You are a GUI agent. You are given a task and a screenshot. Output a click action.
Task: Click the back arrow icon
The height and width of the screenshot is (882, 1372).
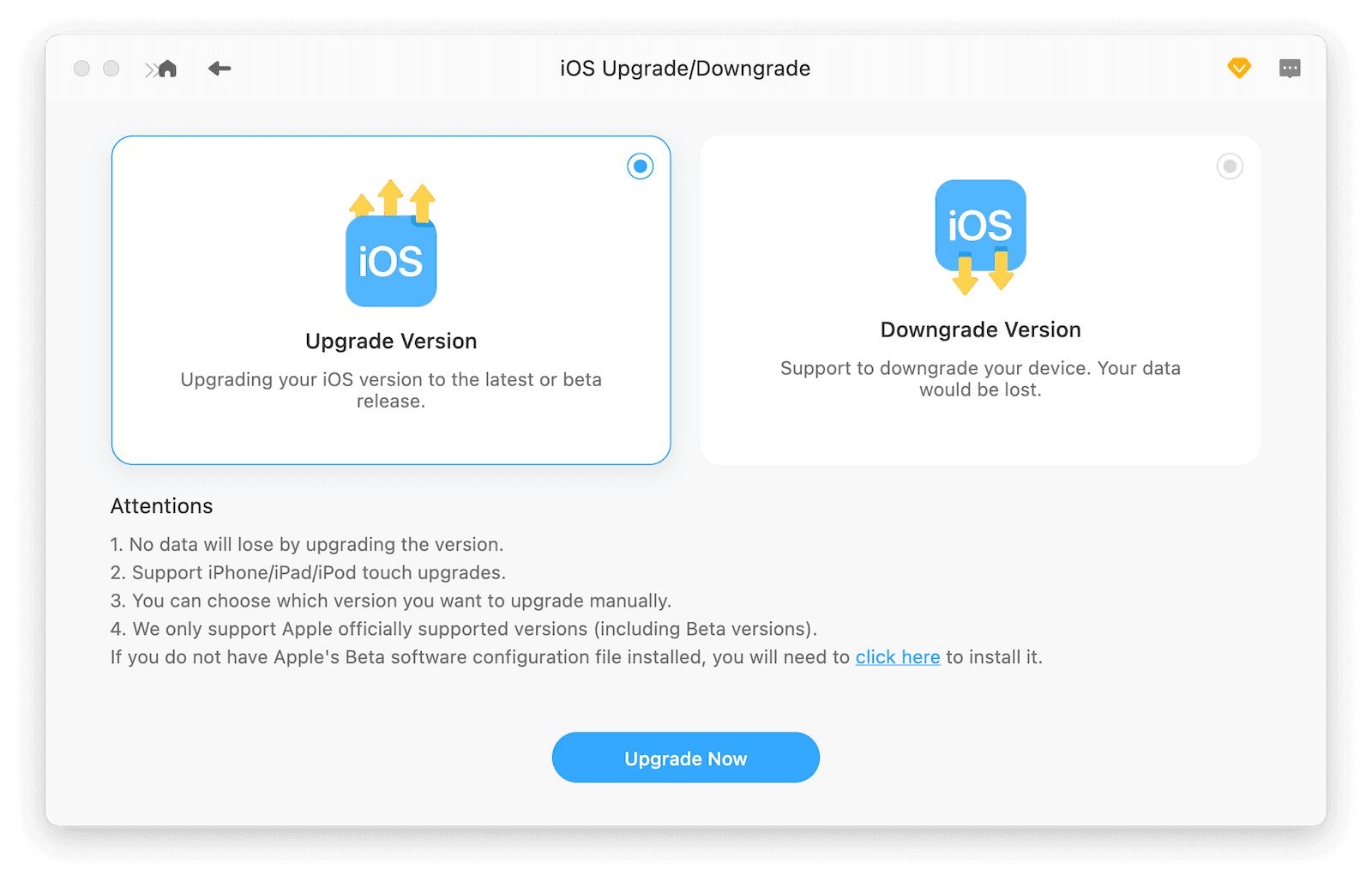220,69
